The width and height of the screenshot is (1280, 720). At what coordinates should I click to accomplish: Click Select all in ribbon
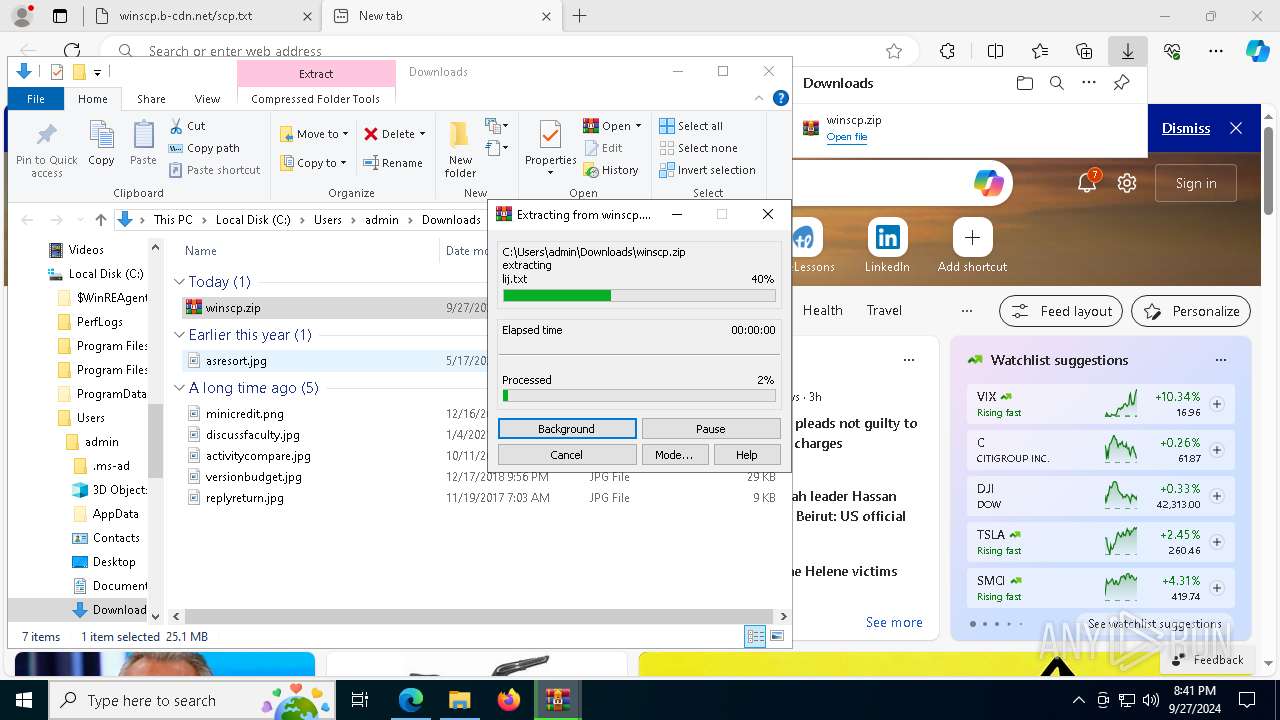[691, 126]
